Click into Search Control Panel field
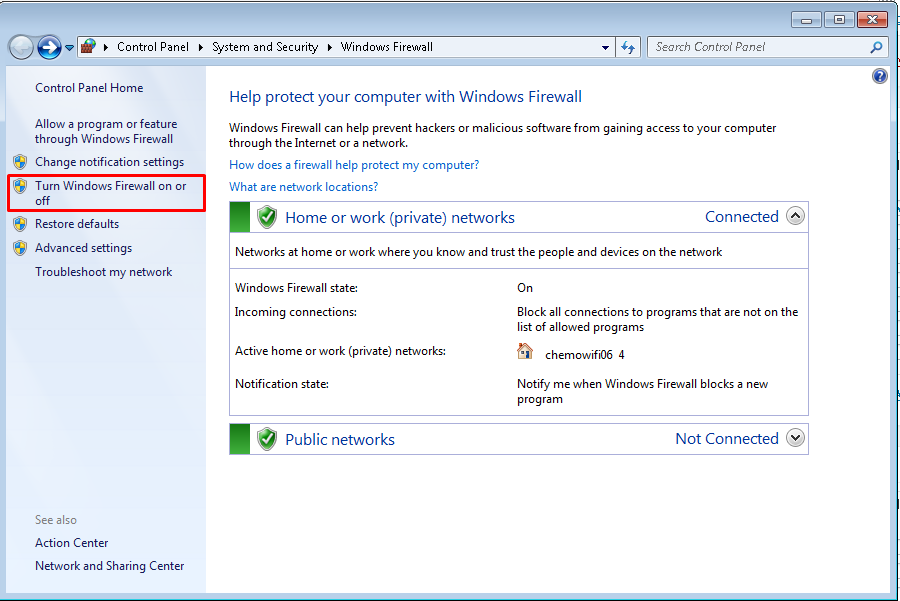Viewport: 900px width, 601px height. [758, 47]
